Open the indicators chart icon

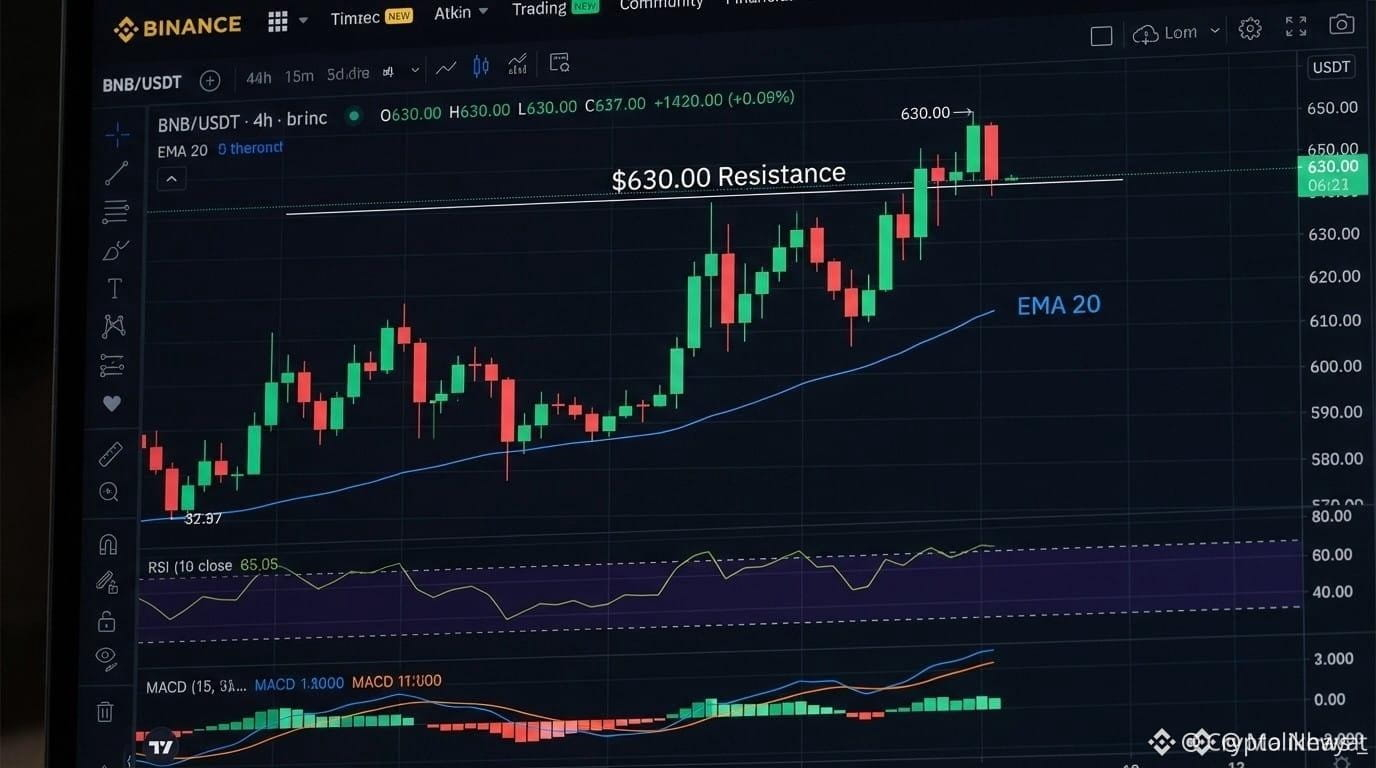point(517,66)
